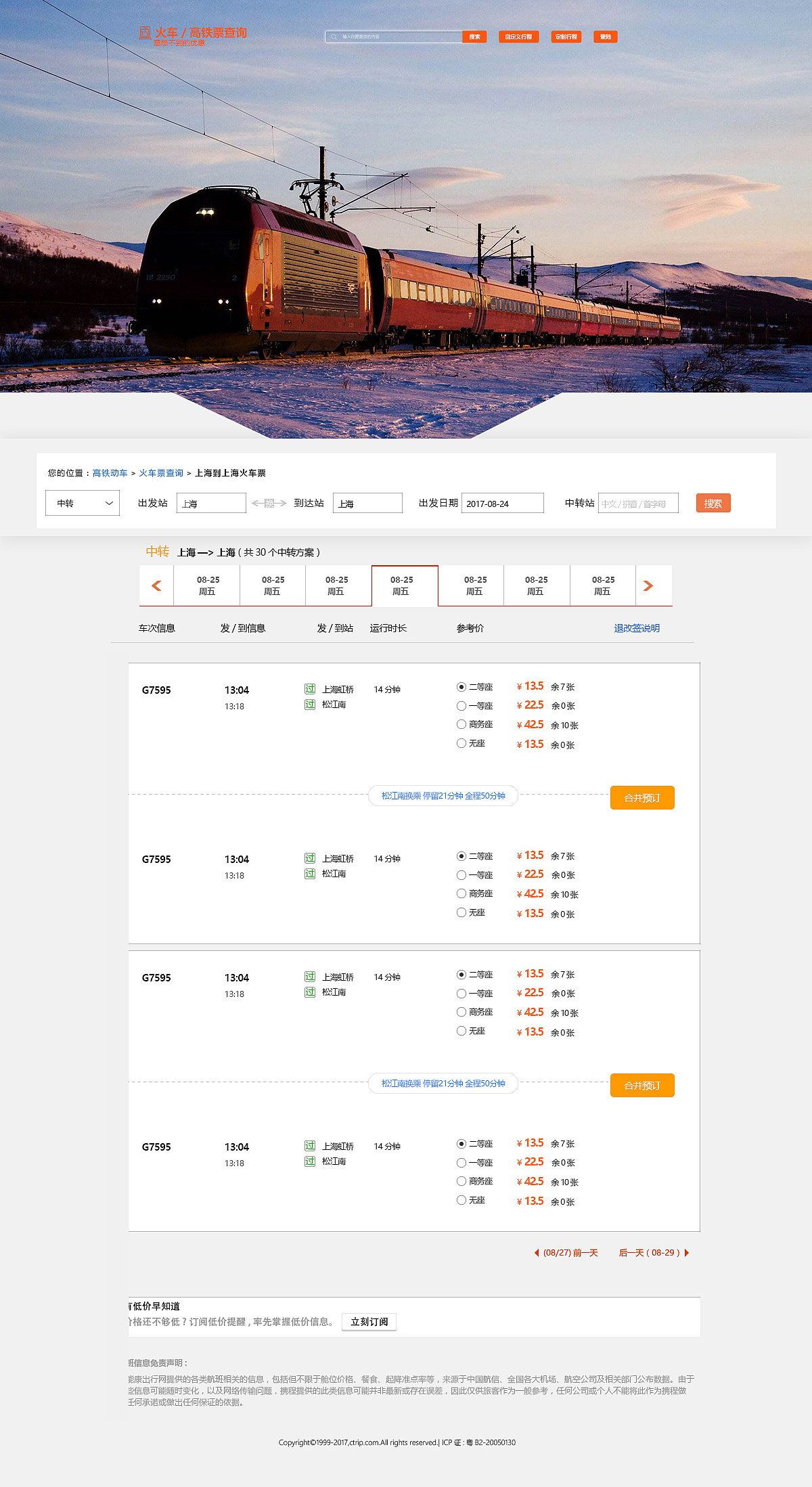Select 无座 radio in third G7595 segment
This screenshot has height=1487, width=812.
[461, 1031]
